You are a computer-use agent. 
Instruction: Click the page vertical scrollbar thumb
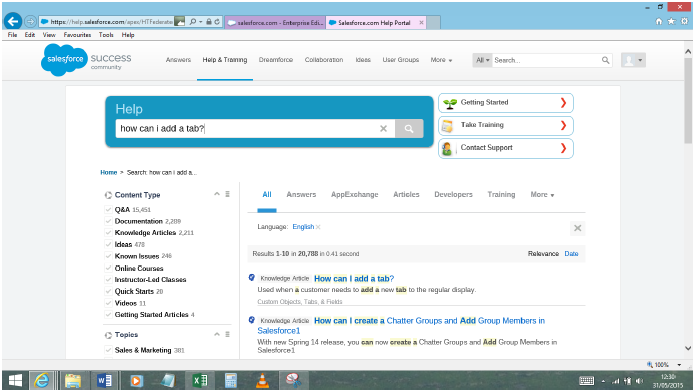tap(688, 101)
